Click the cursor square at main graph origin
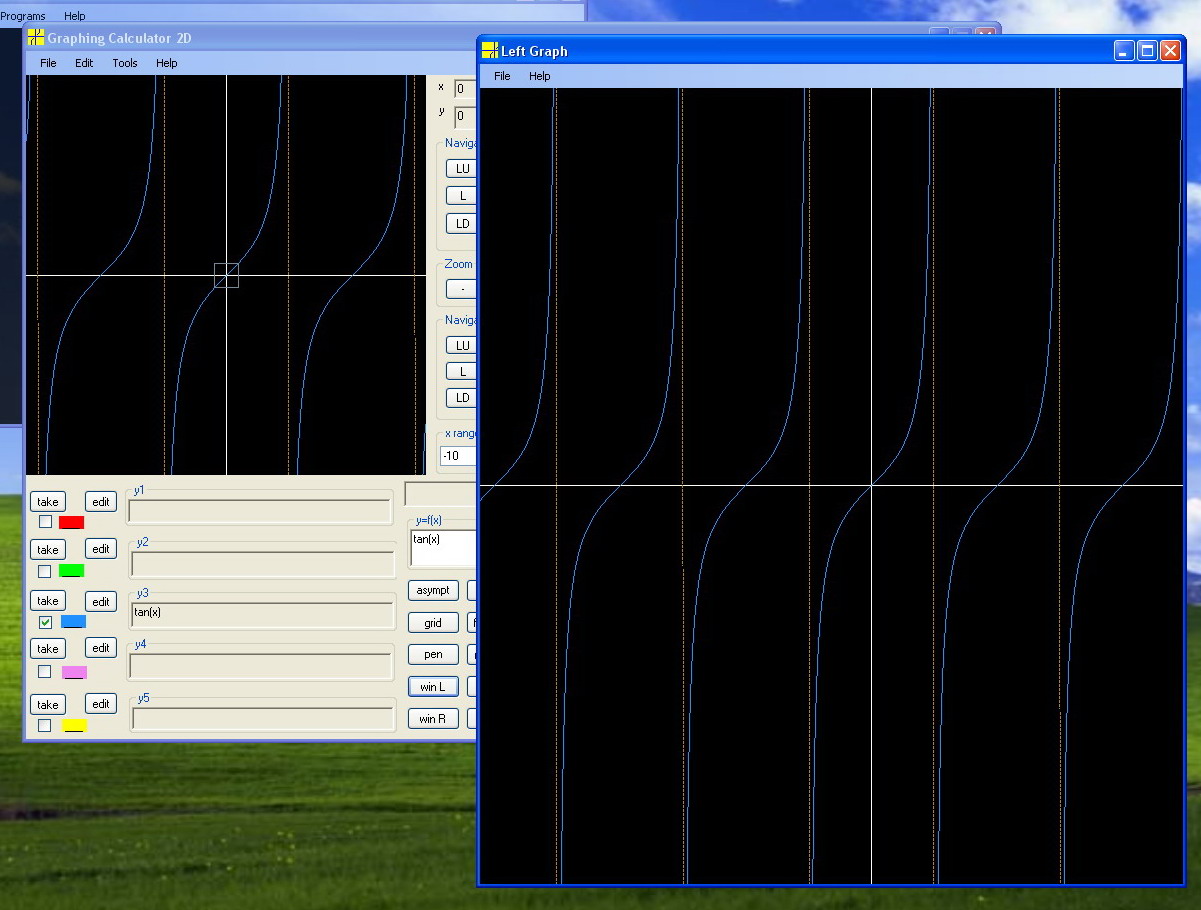The width and height of the screenshot is (1201, 910). 226,275
